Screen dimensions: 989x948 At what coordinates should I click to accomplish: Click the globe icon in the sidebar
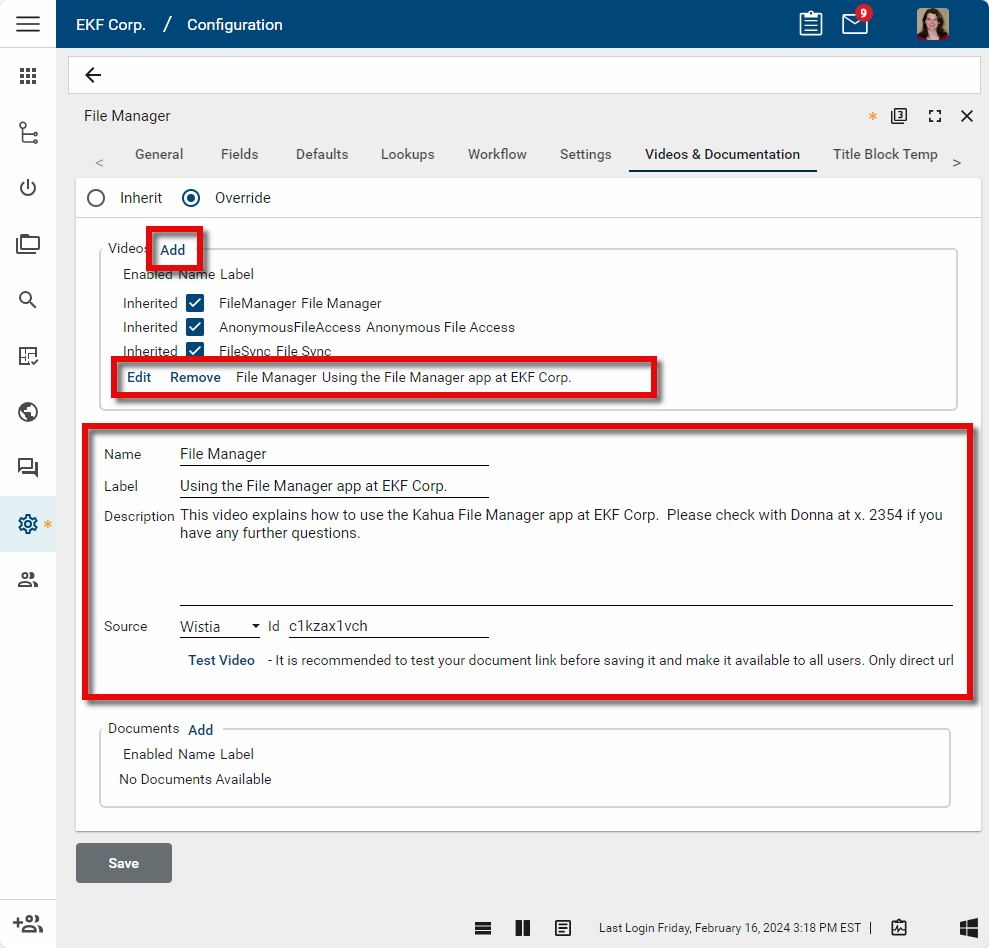[x=27, y=412]
